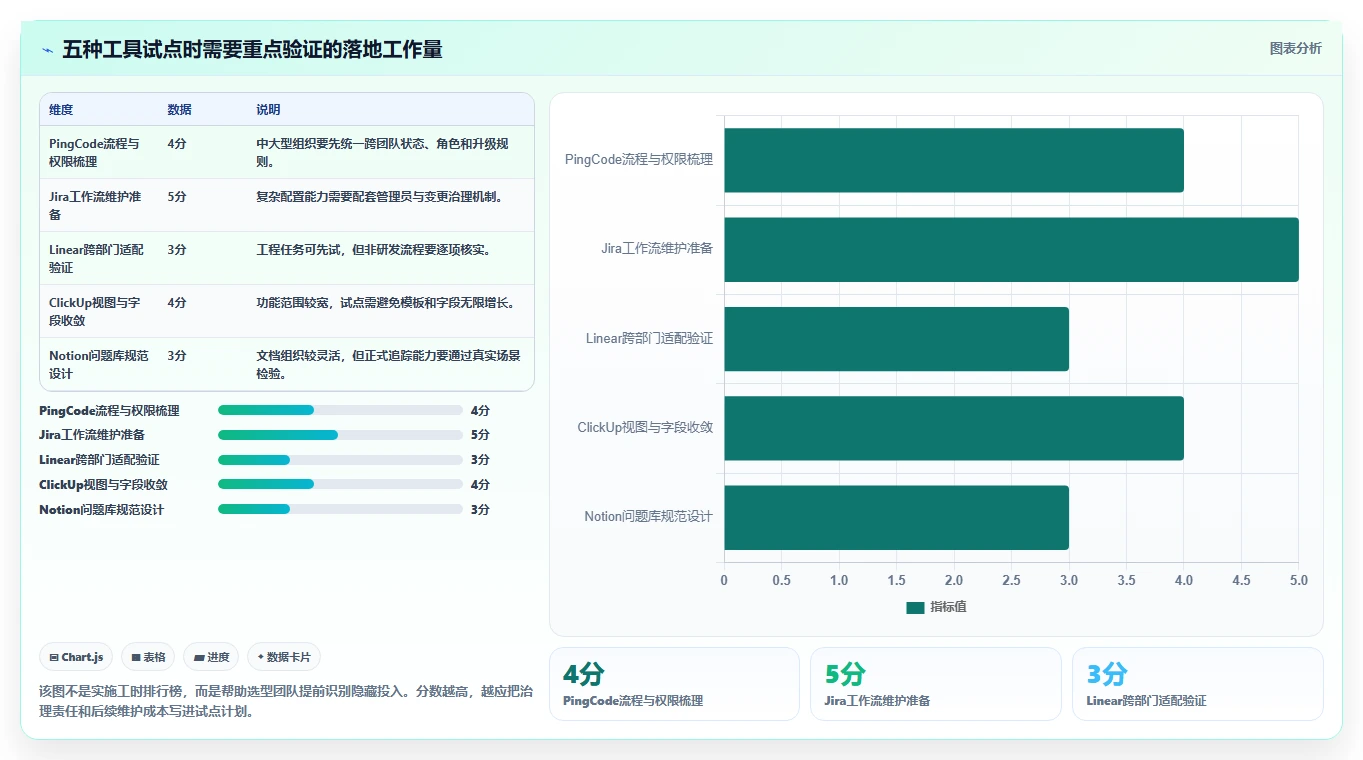The height and width of the screenshot is (760, 1363).
Task: Click the description starting 工程任务可先试
Action: tap(373, 250)
